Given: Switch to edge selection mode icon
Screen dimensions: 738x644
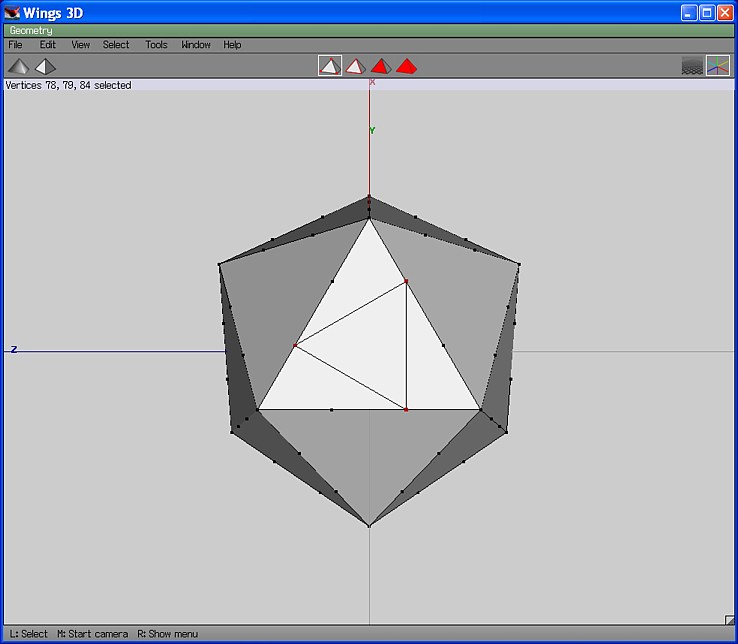Looking at the screenshot, I should [355, 66].
